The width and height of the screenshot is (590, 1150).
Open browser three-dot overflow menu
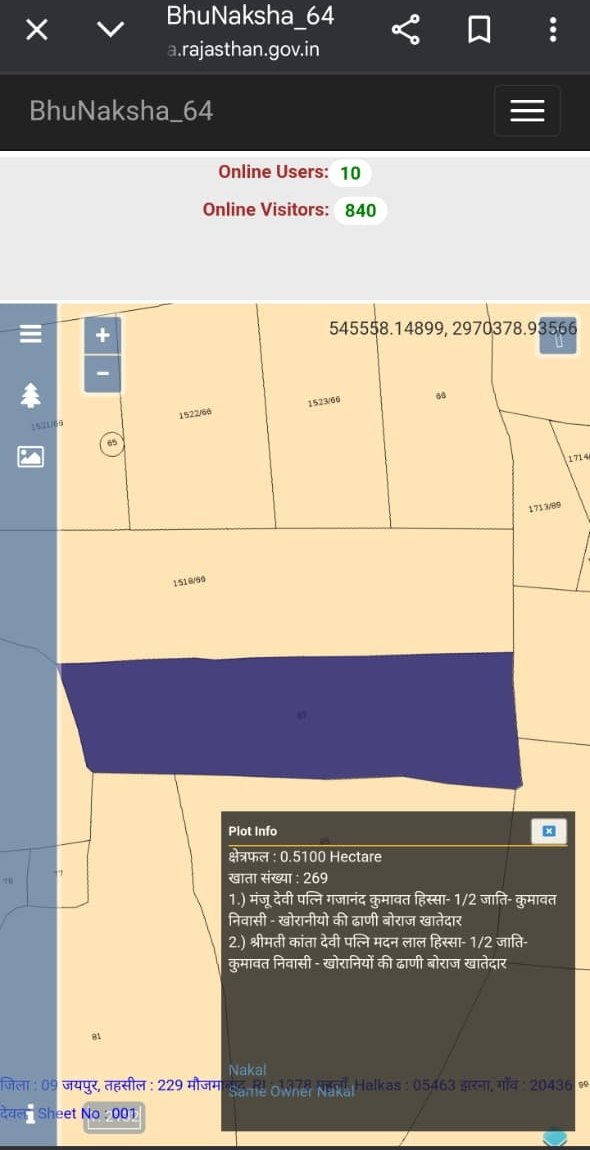pyautogui.click(x=553, y=30)
